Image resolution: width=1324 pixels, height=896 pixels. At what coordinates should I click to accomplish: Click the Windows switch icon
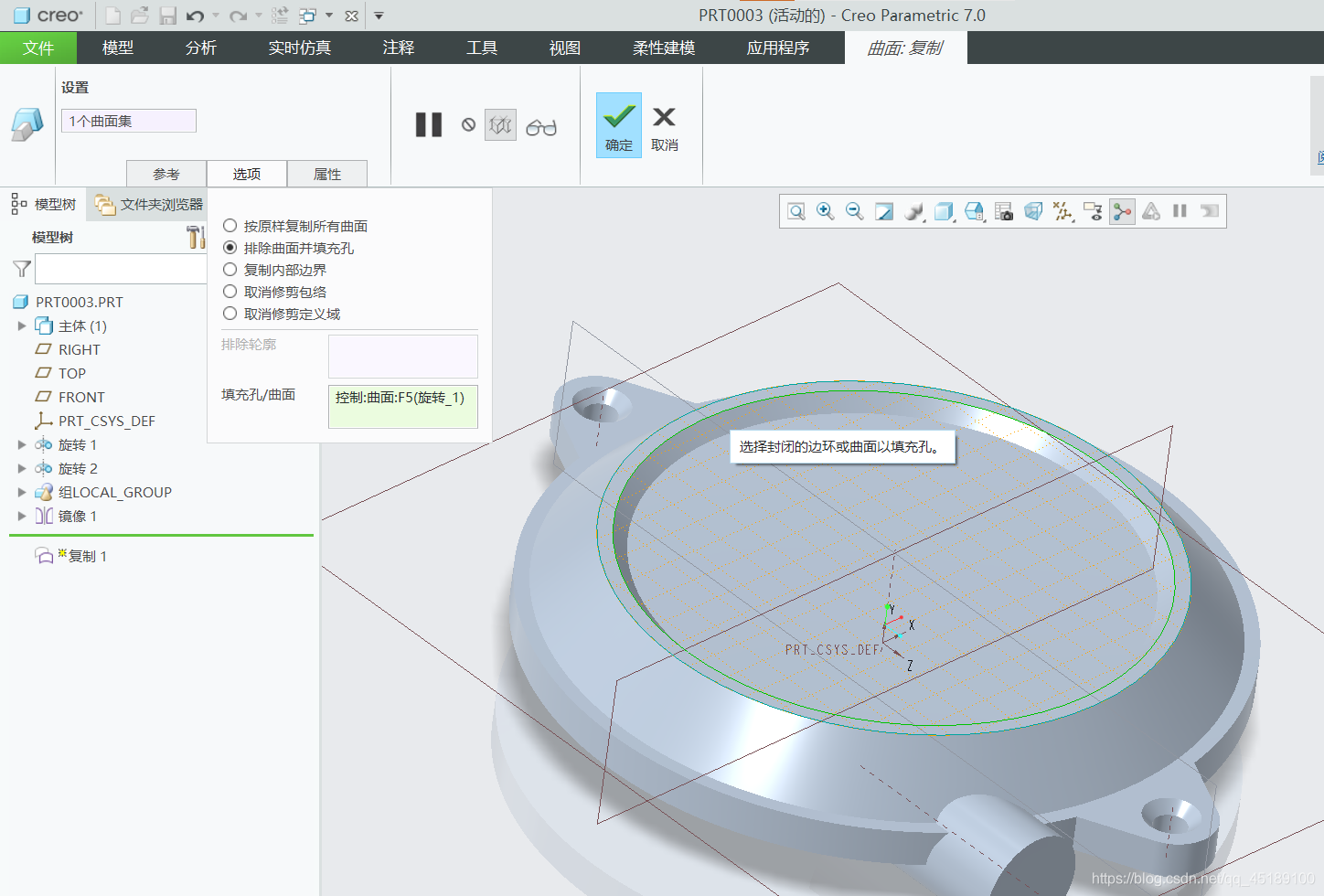(x=308, y=16)
